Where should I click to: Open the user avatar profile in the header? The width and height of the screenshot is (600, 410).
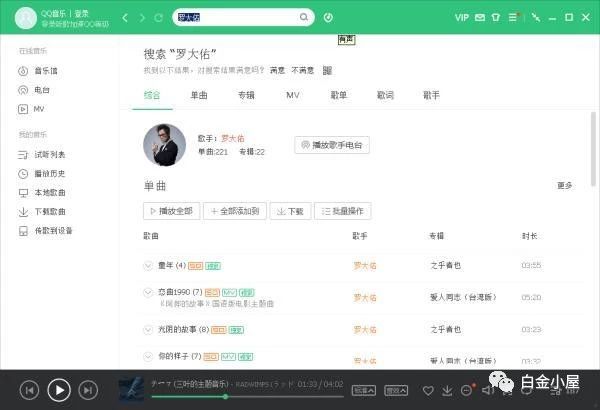pyautogui.click(x=26, y=18)
